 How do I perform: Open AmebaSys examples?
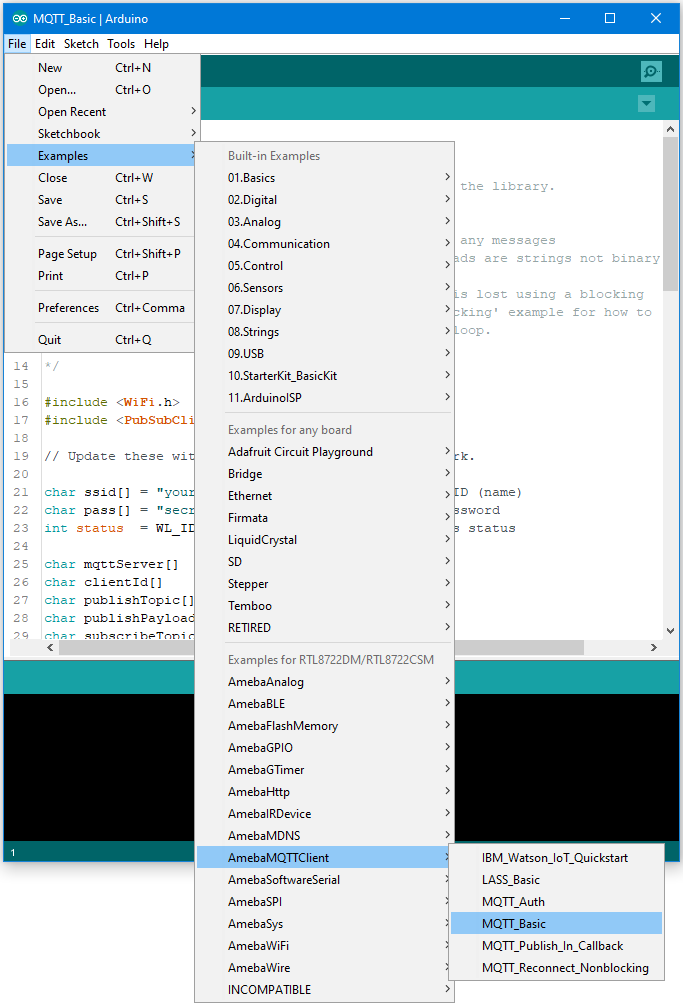(x=325, y=924)
